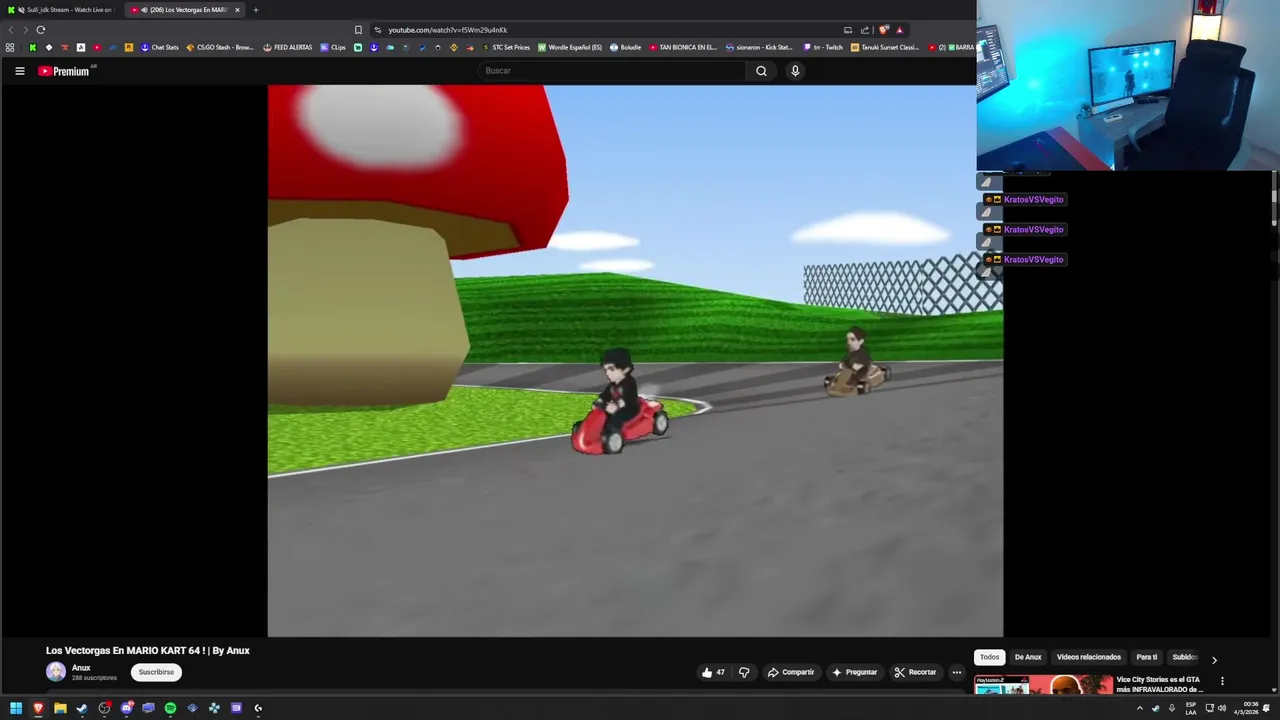Open the Wordle Español bookmark
1280x720 pixels.
pos(570,47)
